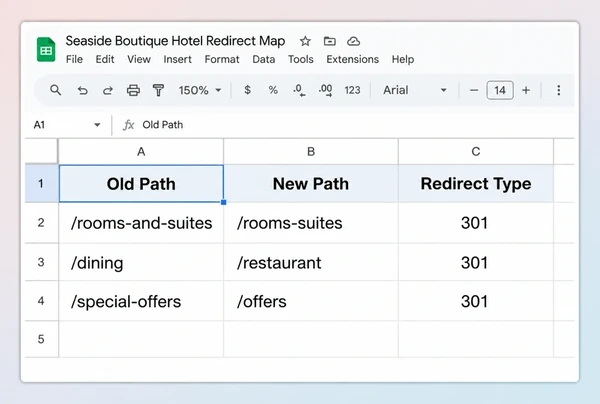Open the Format menu

222,59
